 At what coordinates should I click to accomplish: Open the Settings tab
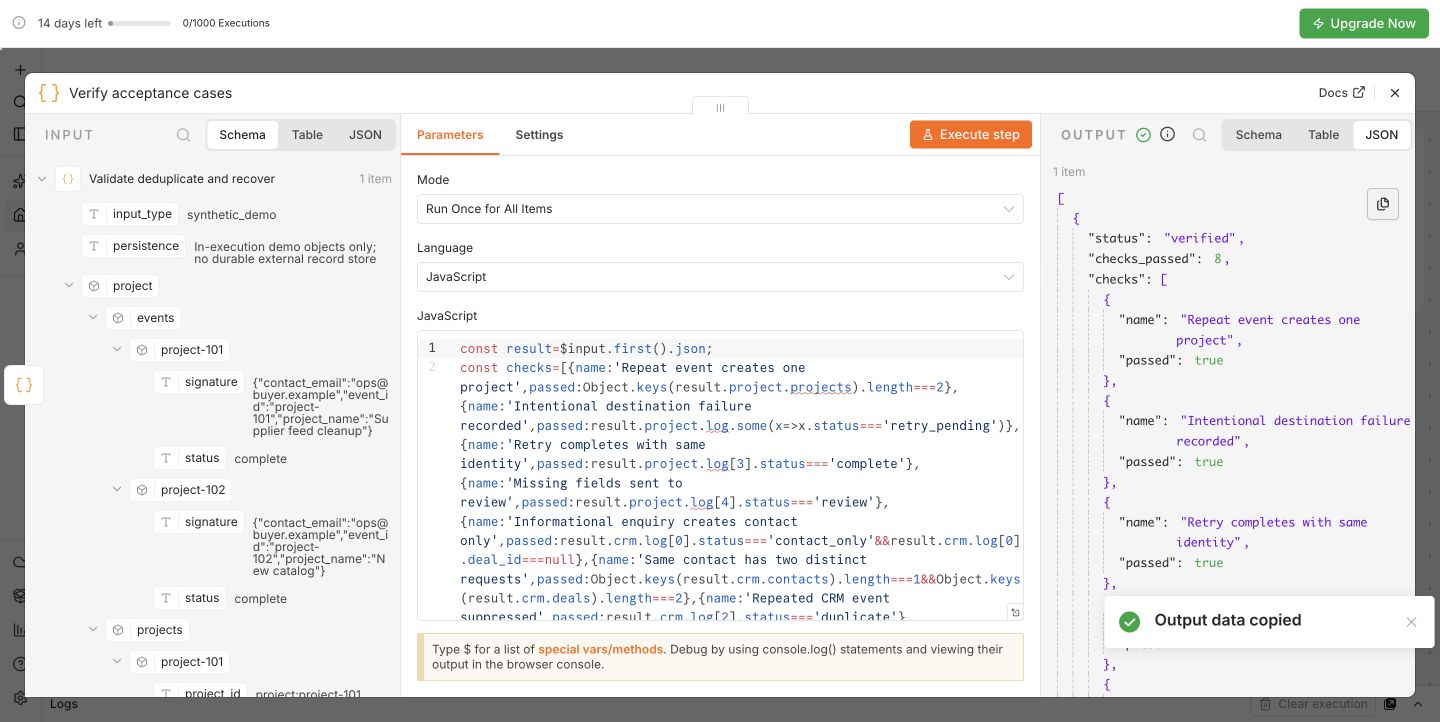point(539,135)
